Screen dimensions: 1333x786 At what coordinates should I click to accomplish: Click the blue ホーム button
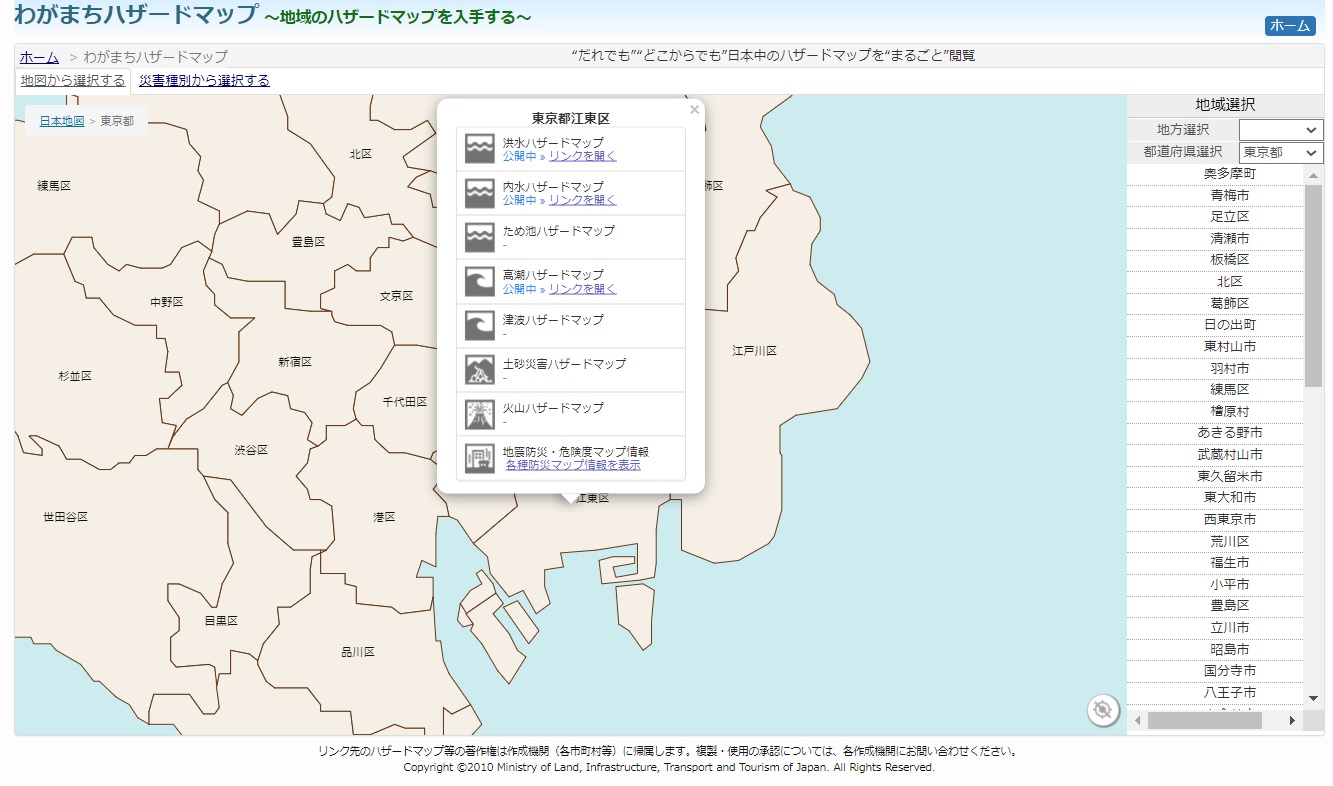(x=1289, y=26)
